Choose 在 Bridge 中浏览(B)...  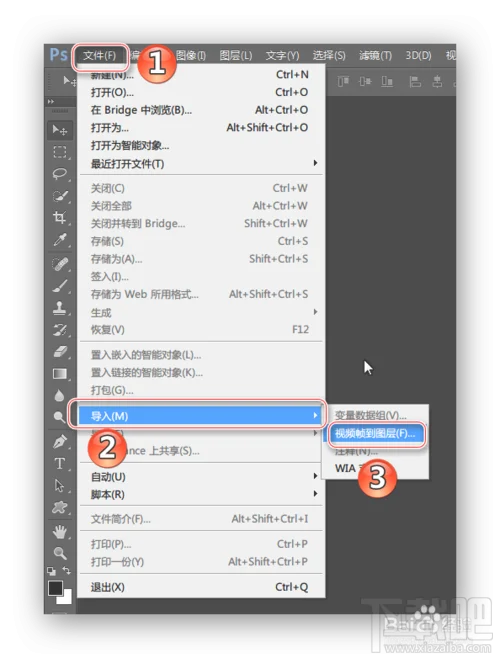200,110
